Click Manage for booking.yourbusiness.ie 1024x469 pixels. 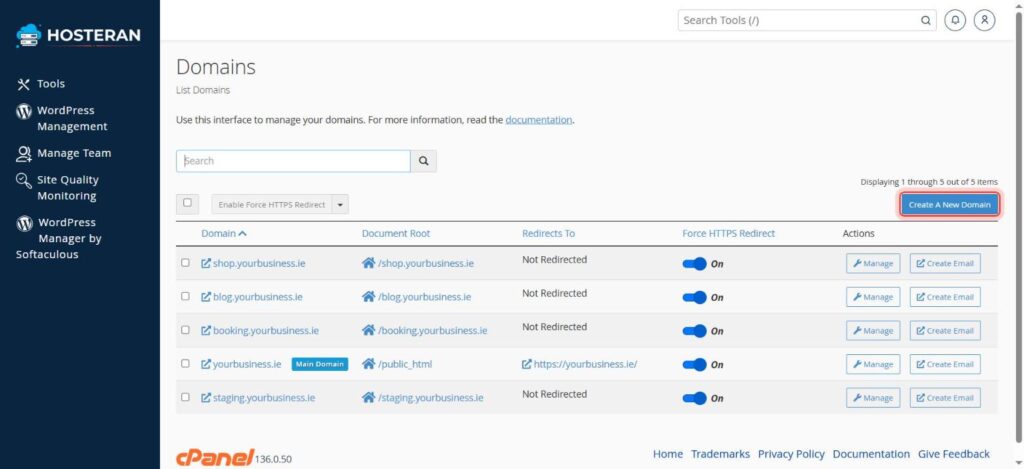tap(873, 331)
